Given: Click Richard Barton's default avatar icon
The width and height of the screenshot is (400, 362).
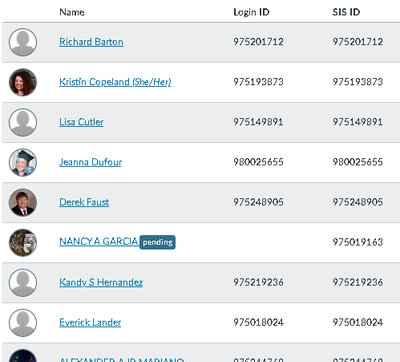Looking at the screenshot, I should 23,42.
